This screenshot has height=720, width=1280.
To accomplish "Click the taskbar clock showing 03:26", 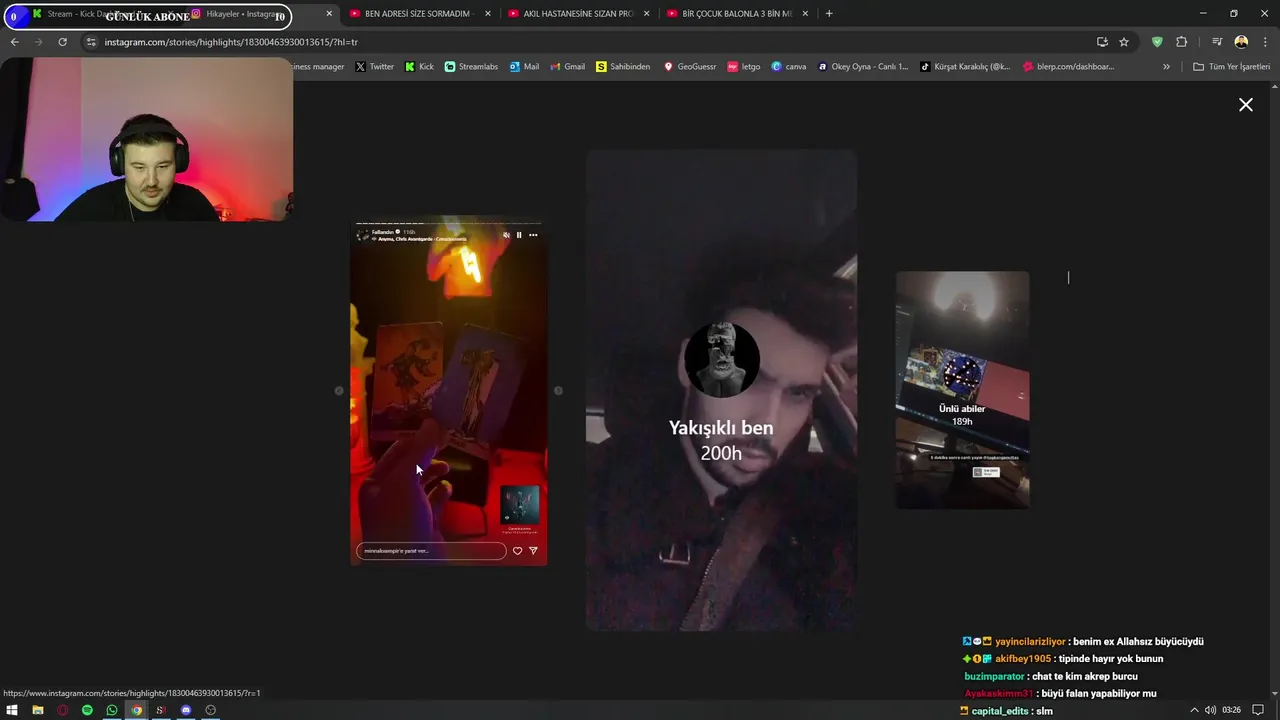I will point(1231,710).
